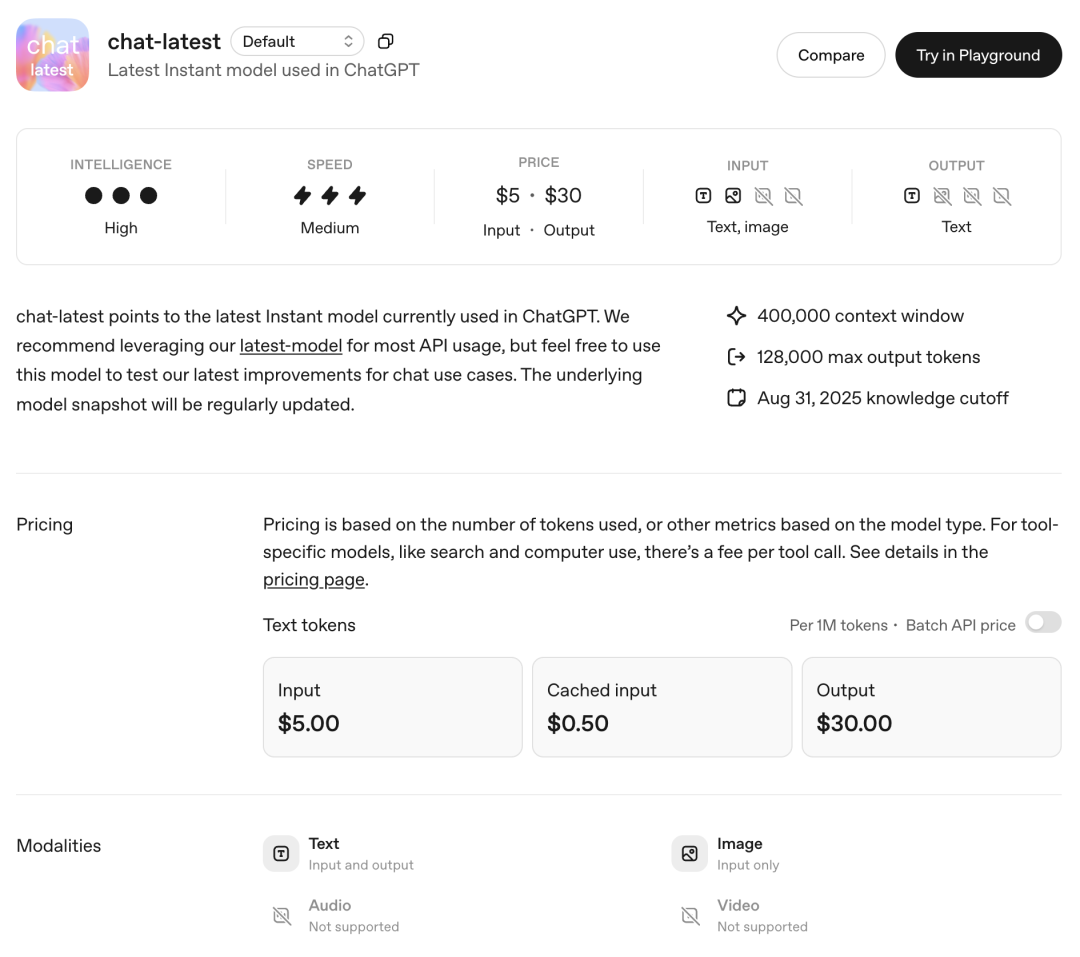The width and height of the screenshot is (1080, 957).
Task: Click the text input icon under INPUT
Action: coord(703,196)
